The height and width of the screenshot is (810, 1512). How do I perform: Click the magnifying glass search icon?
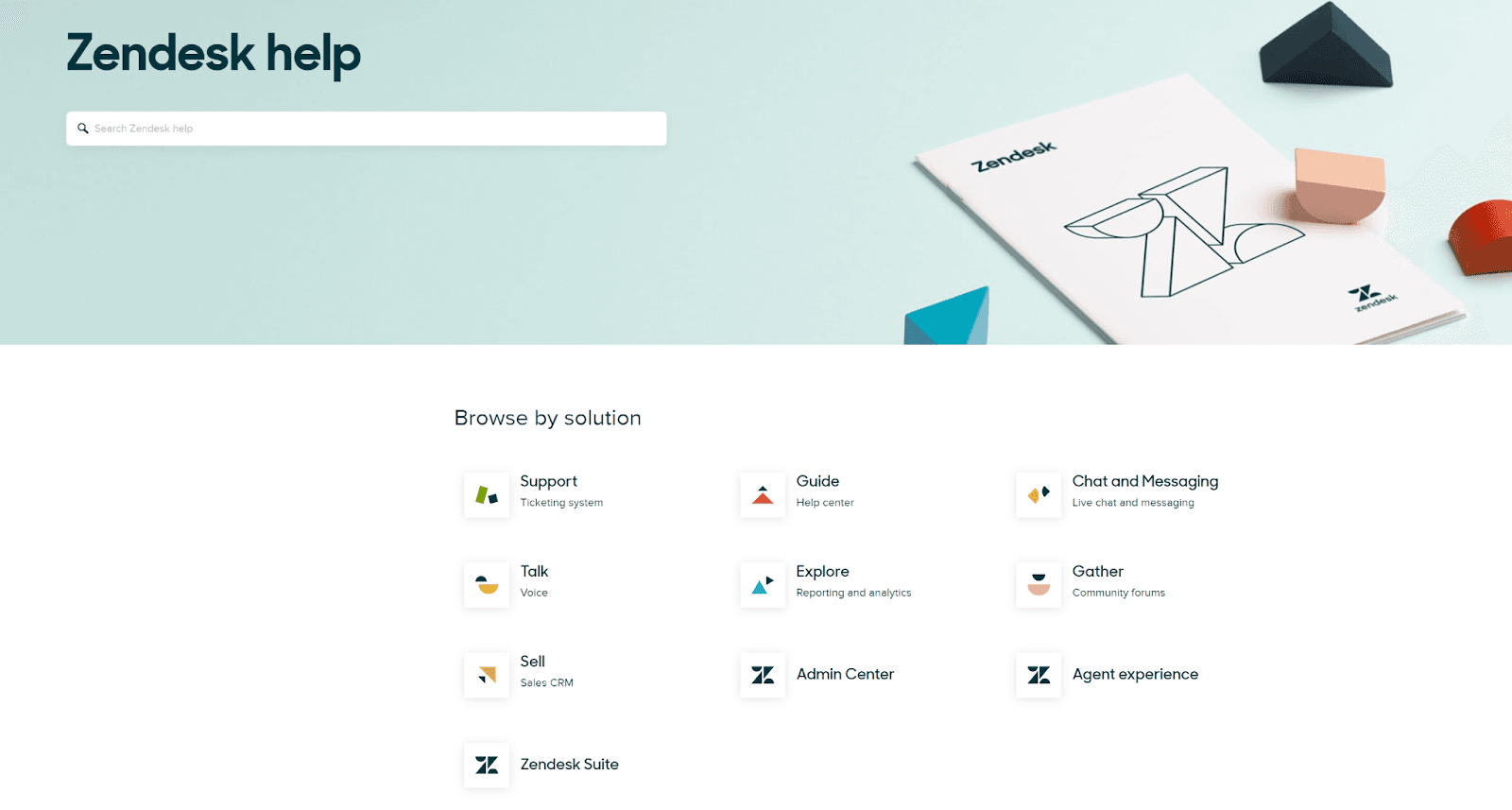pos(83,129)
